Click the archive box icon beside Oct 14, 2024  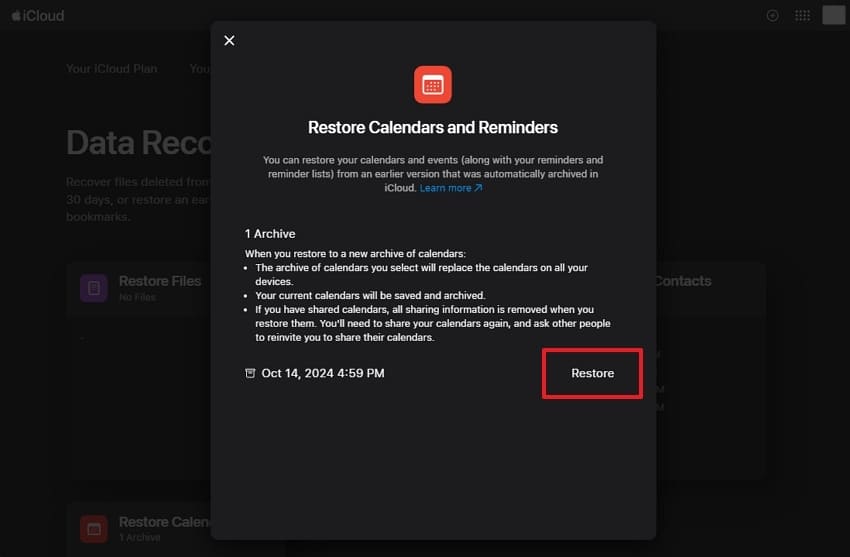click(x=250, y=373)
